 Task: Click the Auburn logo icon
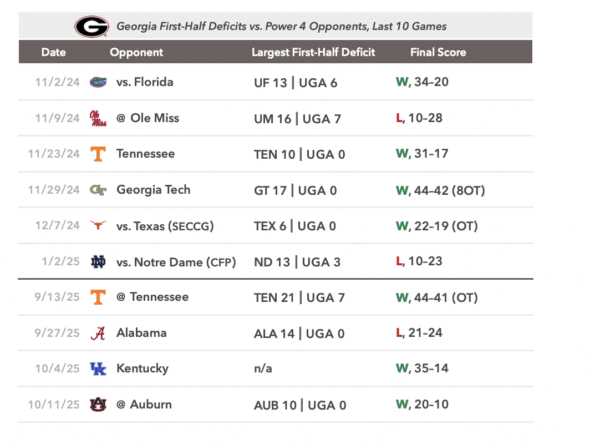click(98, 405)
